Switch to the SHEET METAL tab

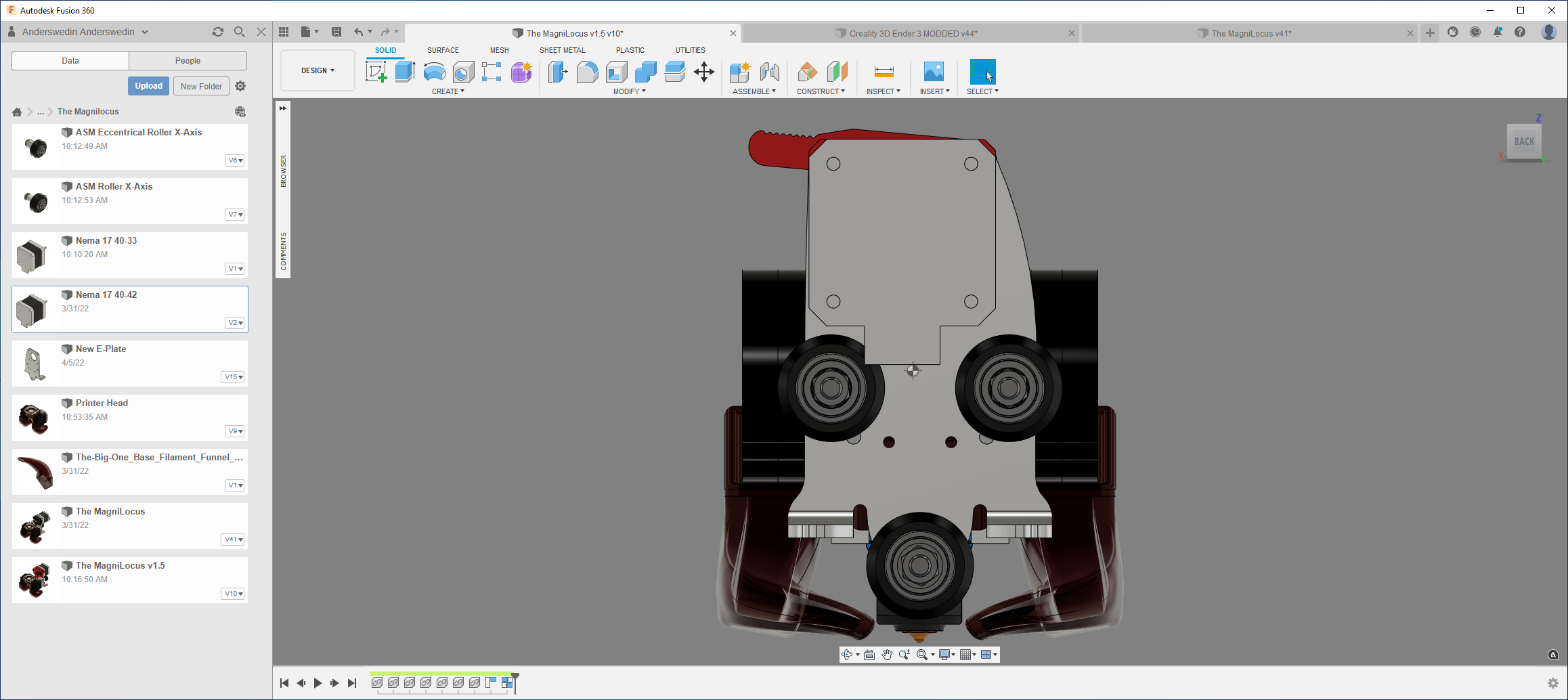(x=563, y=50)
